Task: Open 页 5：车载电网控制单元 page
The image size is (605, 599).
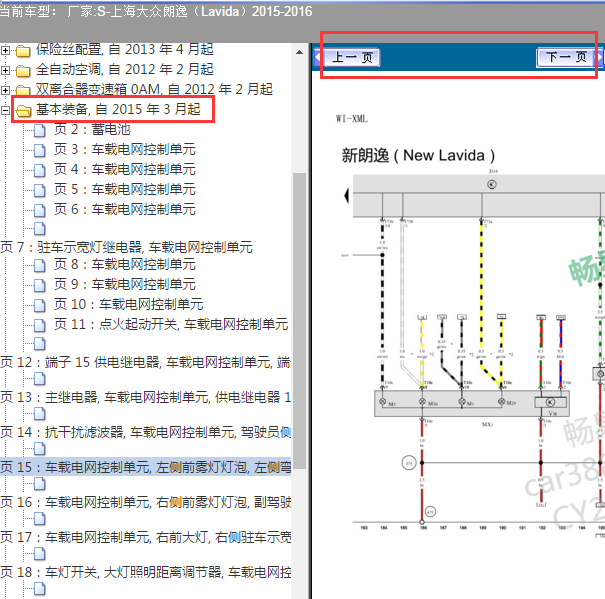Action: click(x=125, y=190)
